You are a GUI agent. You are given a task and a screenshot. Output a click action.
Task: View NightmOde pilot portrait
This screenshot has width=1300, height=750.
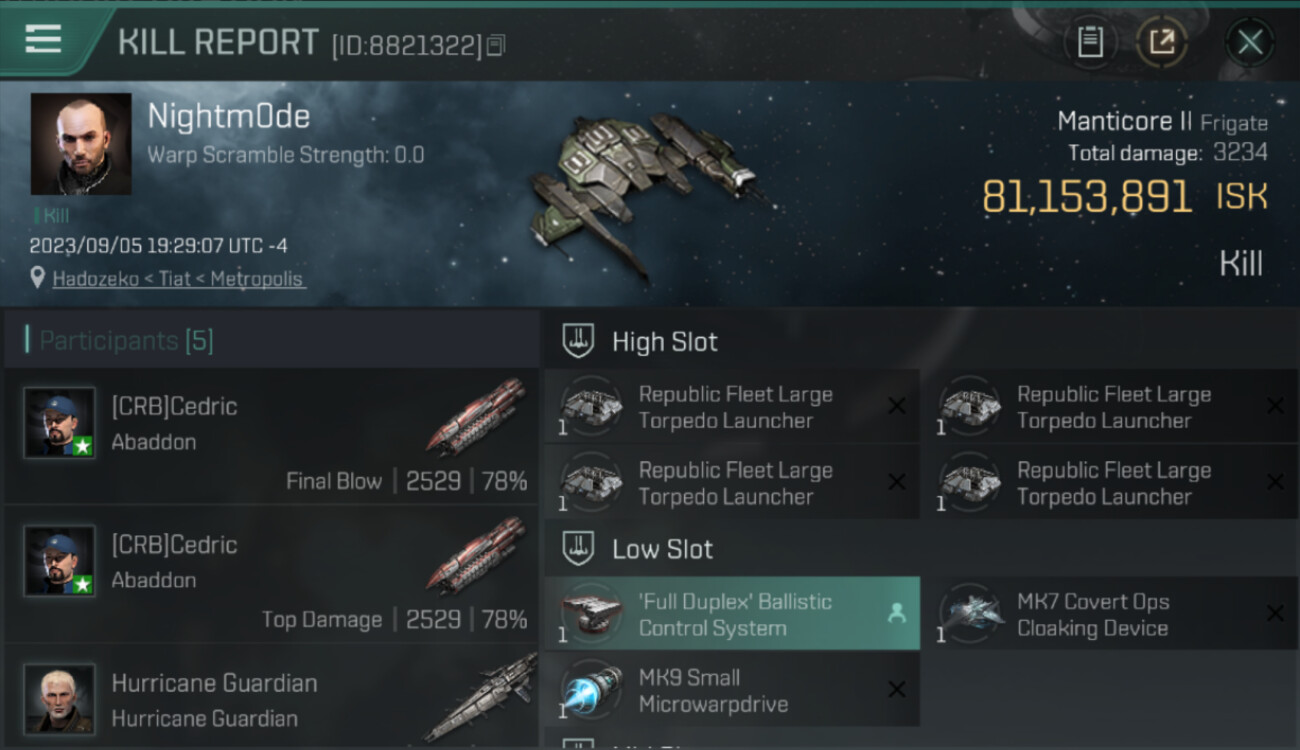click(81, 144)
